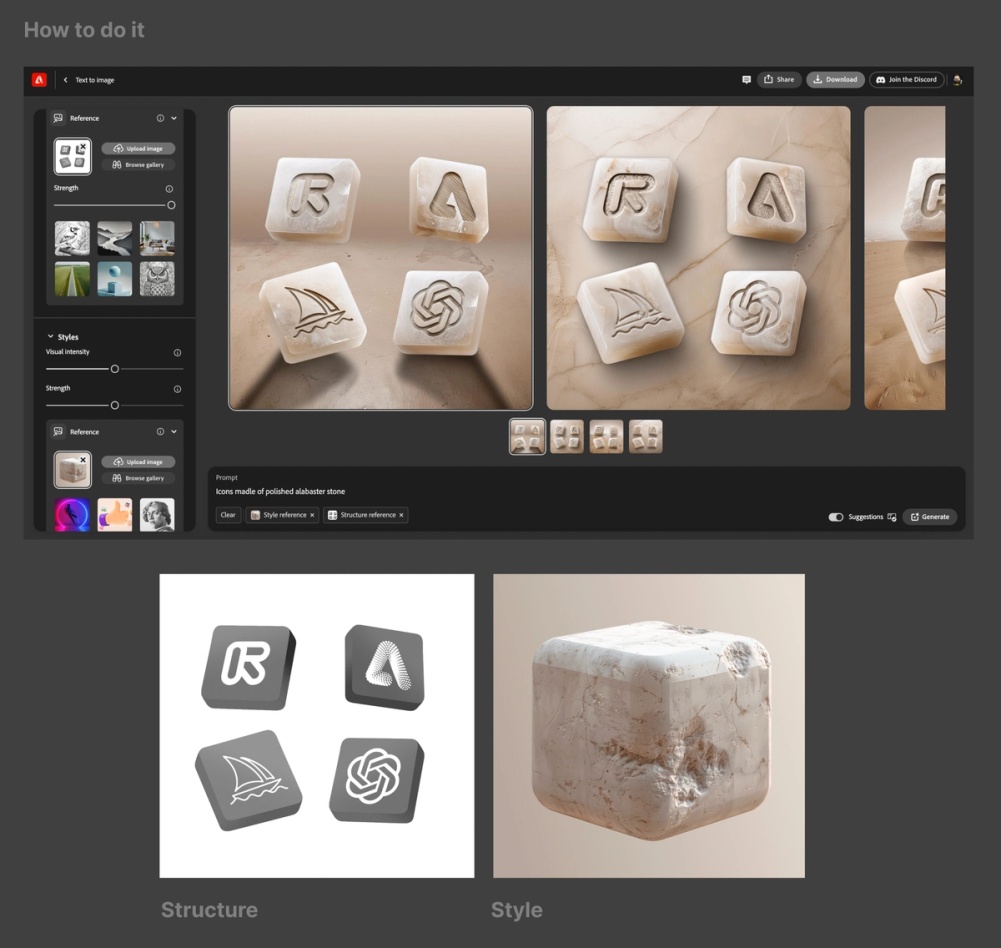The width and height of the screenshot is (1001, 948).
Task: Open the feedback comment icon in top bar
Action: click(x=746, y=80)
